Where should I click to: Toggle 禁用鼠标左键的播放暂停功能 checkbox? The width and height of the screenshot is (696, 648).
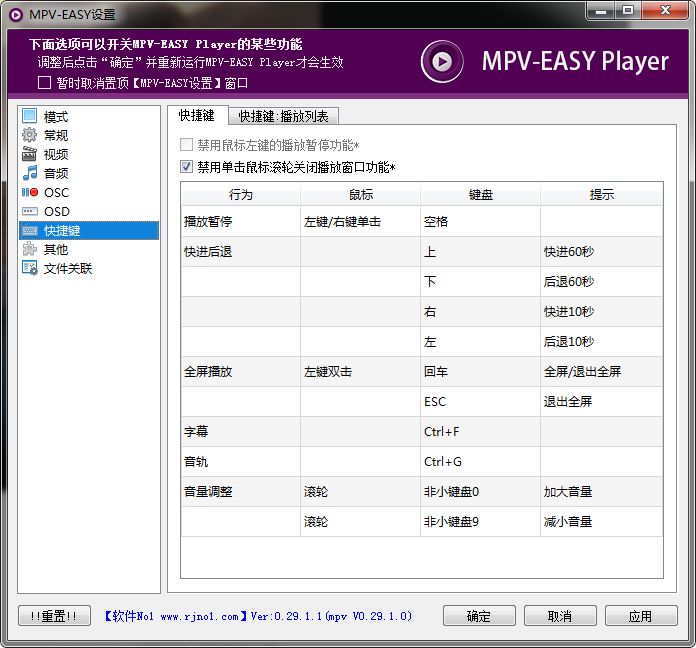click(x=186, y=144)
